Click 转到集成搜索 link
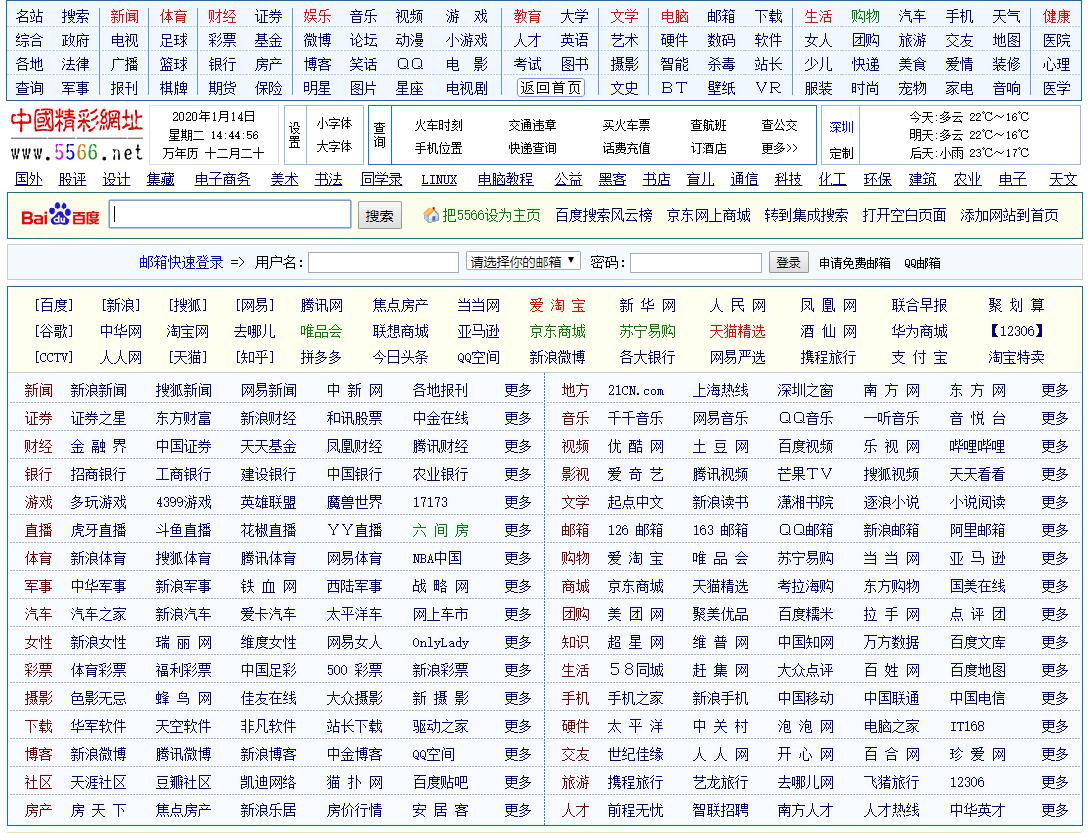Viewport: 1091px width, 833px height. coord(806,216)
